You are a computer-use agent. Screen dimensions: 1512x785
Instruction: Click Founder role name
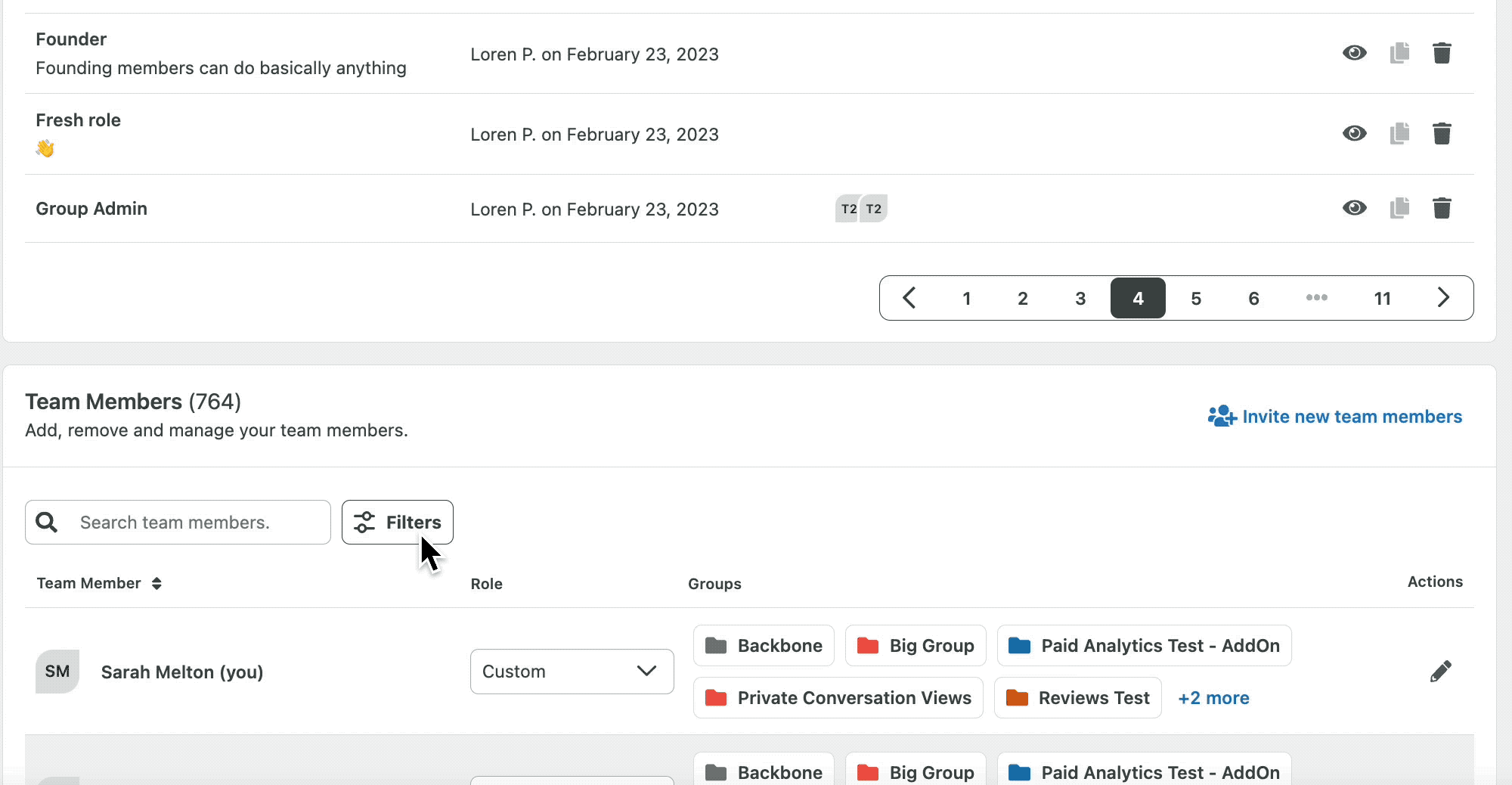click(71, 39)
